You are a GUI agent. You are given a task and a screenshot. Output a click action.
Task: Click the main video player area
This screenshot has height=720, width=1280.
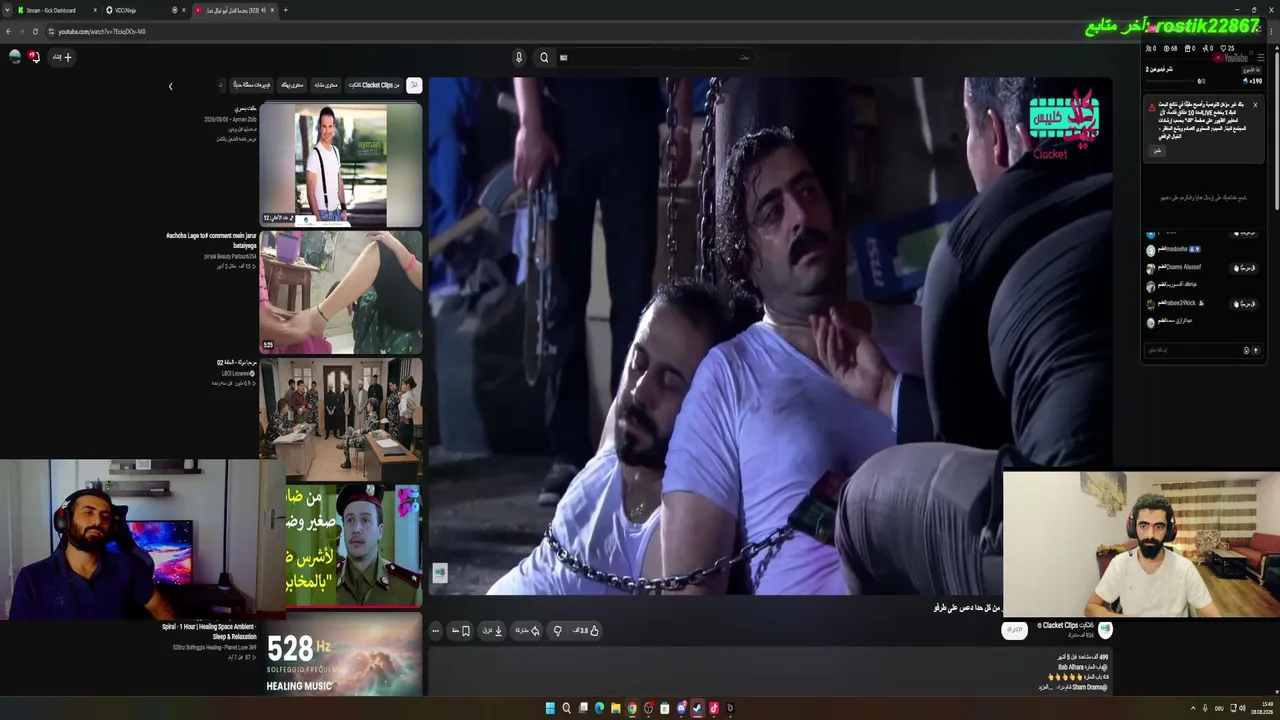(x=770, y=336)
